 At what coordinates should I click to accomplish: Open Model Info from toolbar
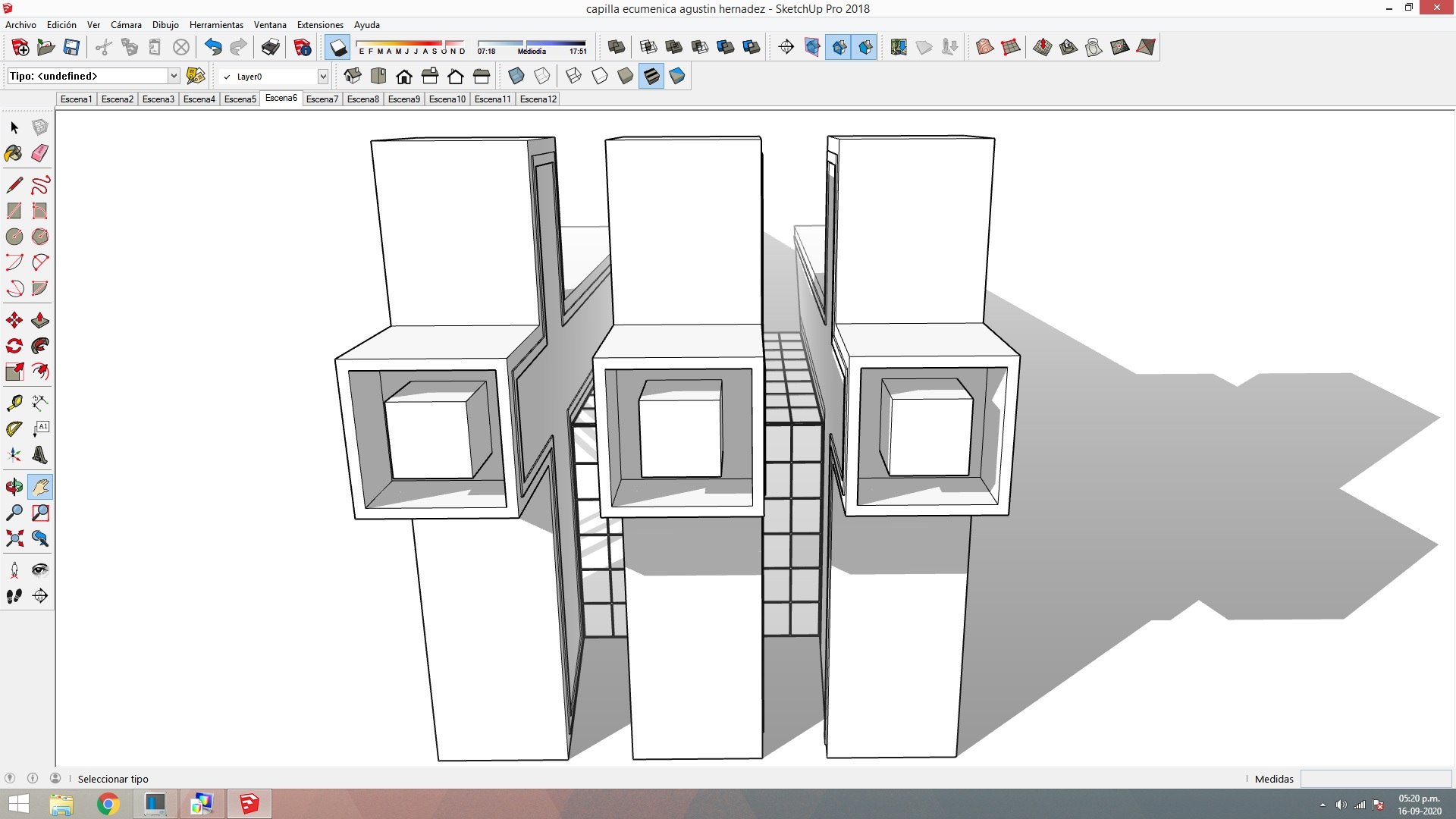303,48
